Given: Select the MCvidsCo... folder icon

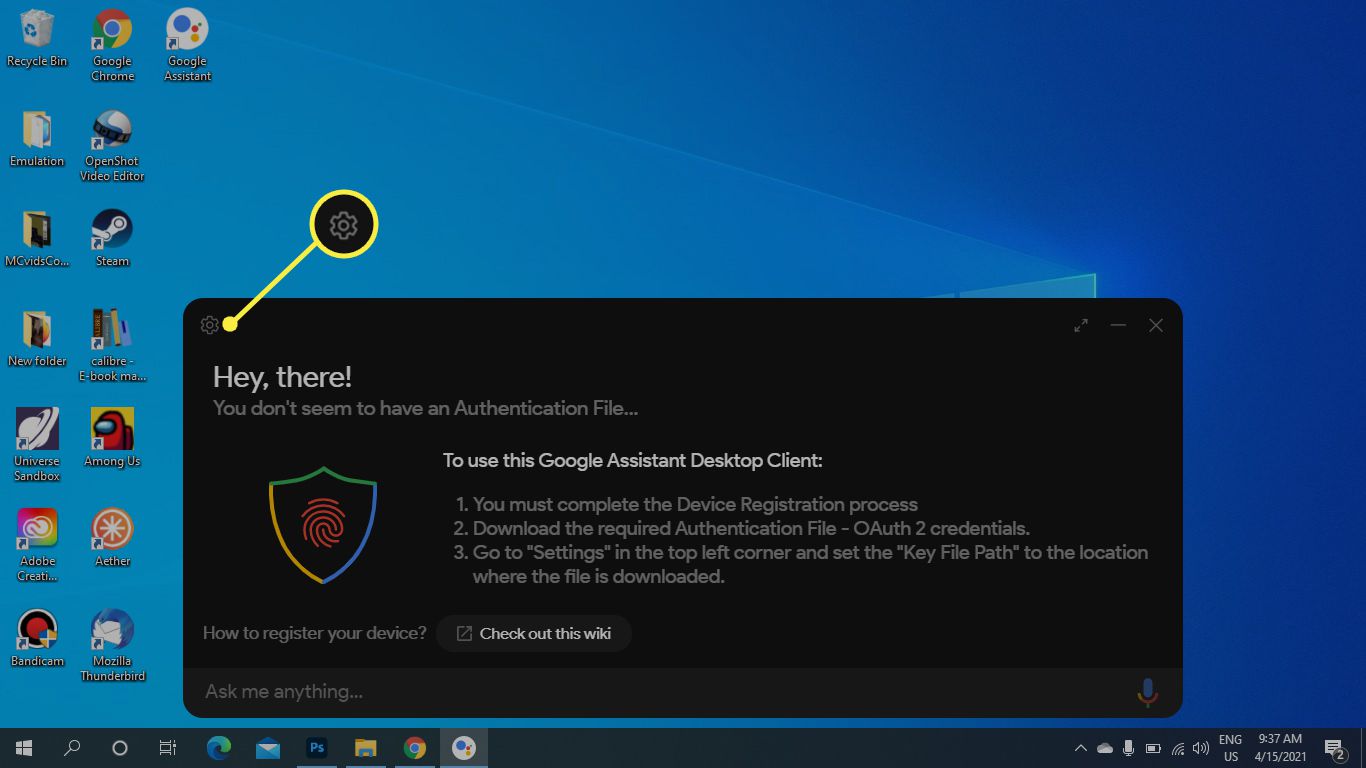Looking at the screenshot, I should pos(37,239).
